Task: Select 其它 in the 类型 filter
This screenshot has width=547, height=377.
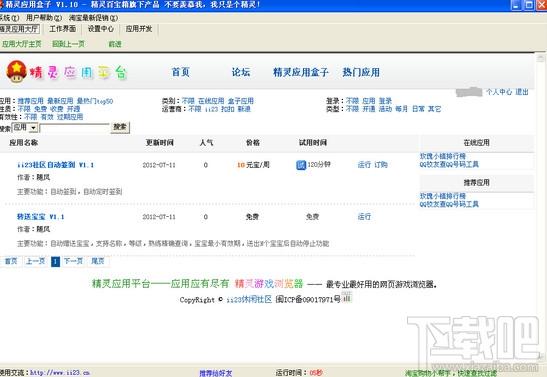Action: pos(435,109)
